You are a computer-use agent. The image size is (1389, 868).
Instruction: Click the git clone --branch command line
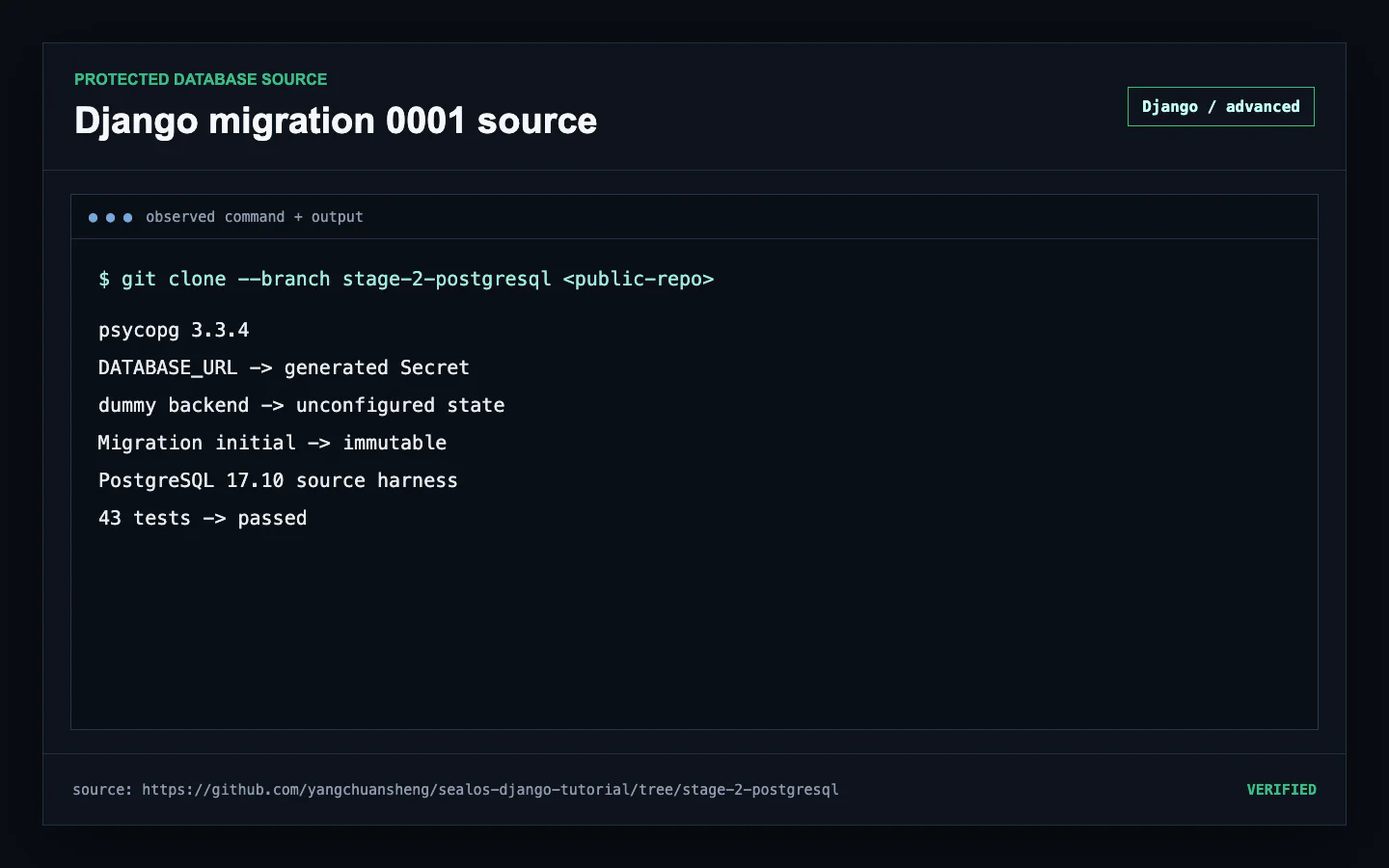click(x=406, y=279)
